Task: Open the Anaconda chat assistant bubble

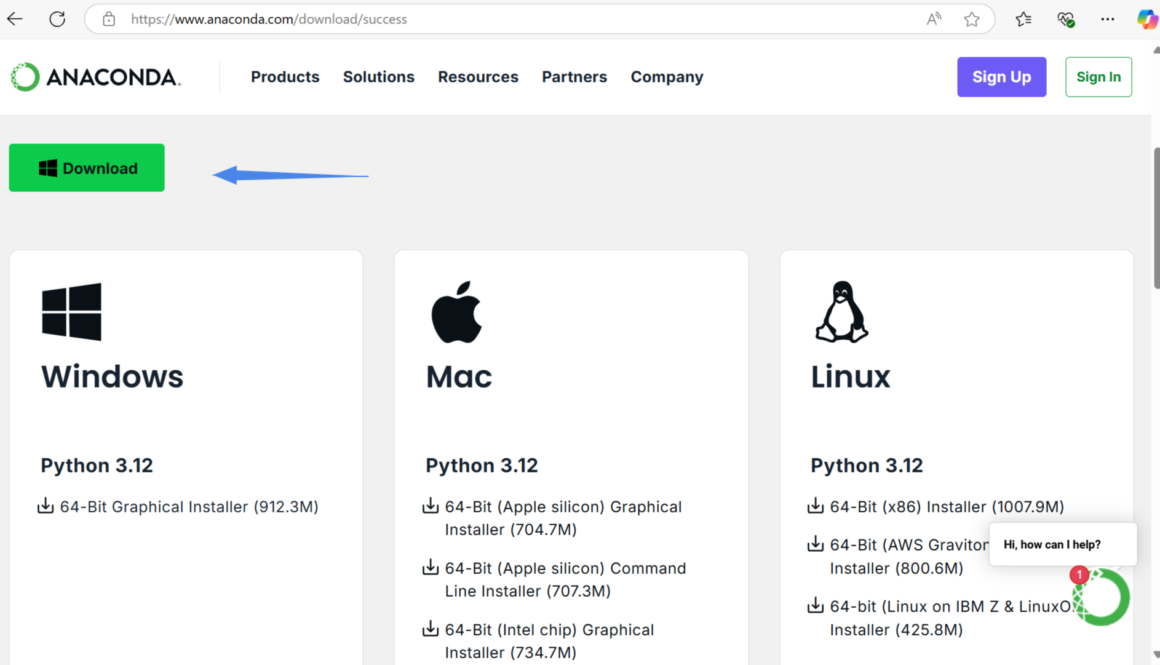Action: point(1100,597)
